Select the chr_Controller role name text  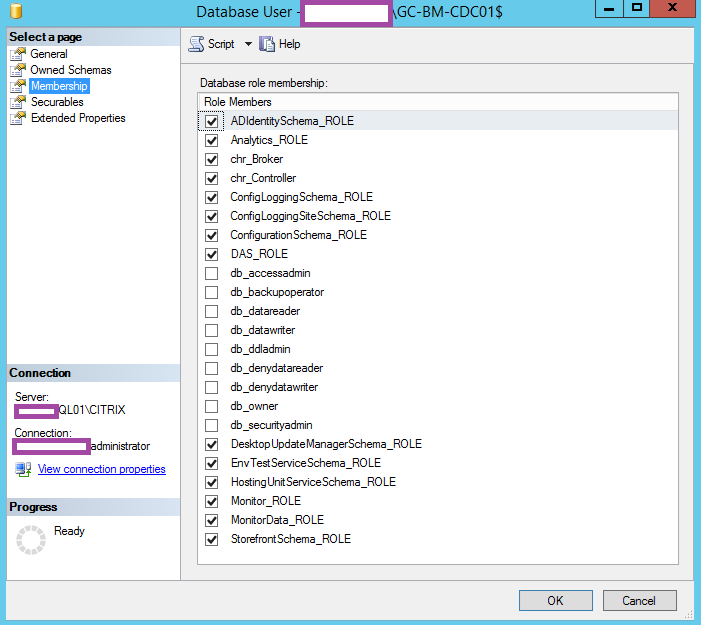pyautogui.click(x=263, y=178)
